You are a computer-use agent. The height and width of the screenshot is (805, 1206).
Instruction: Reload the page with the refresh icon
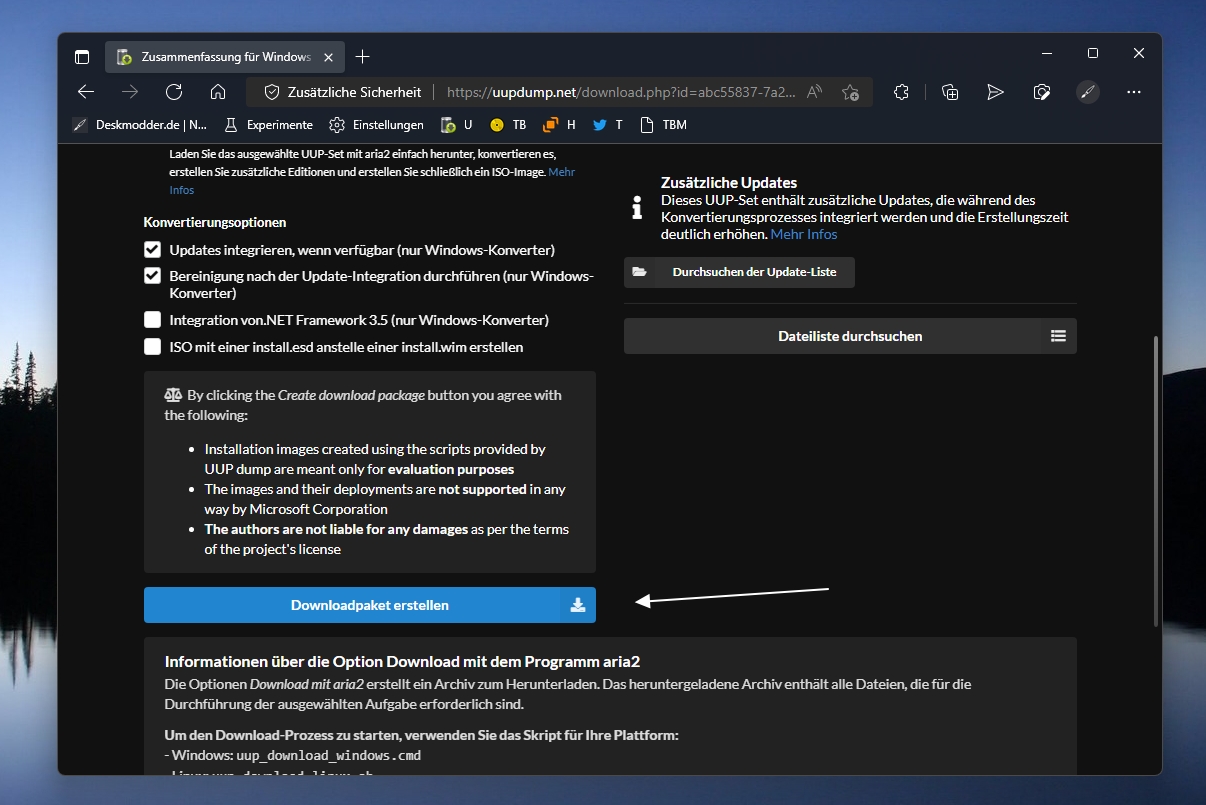[x=174, y=92]
